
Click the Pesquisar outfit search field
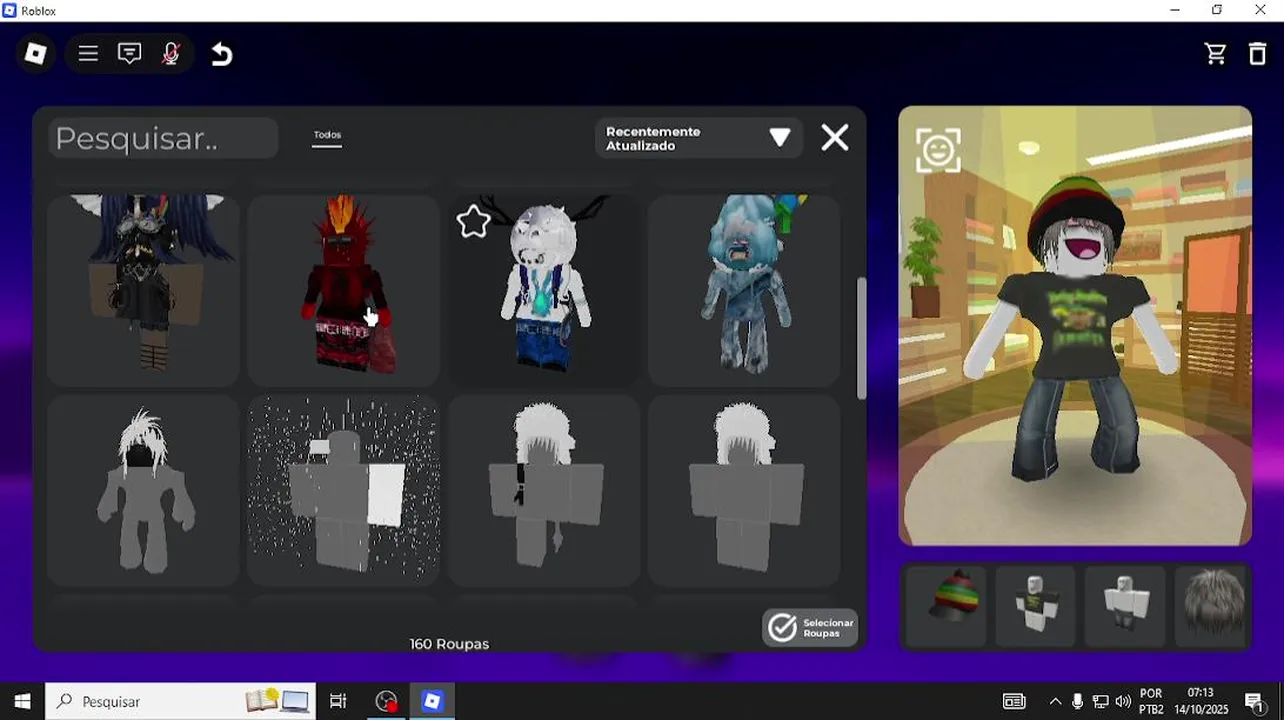point(163,138)
